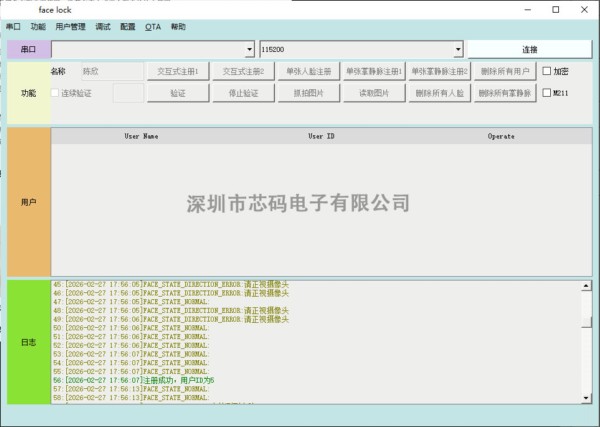Screen dimensions: 600x427
Task: Click the Operate column header
Action: tap(501, 136)
